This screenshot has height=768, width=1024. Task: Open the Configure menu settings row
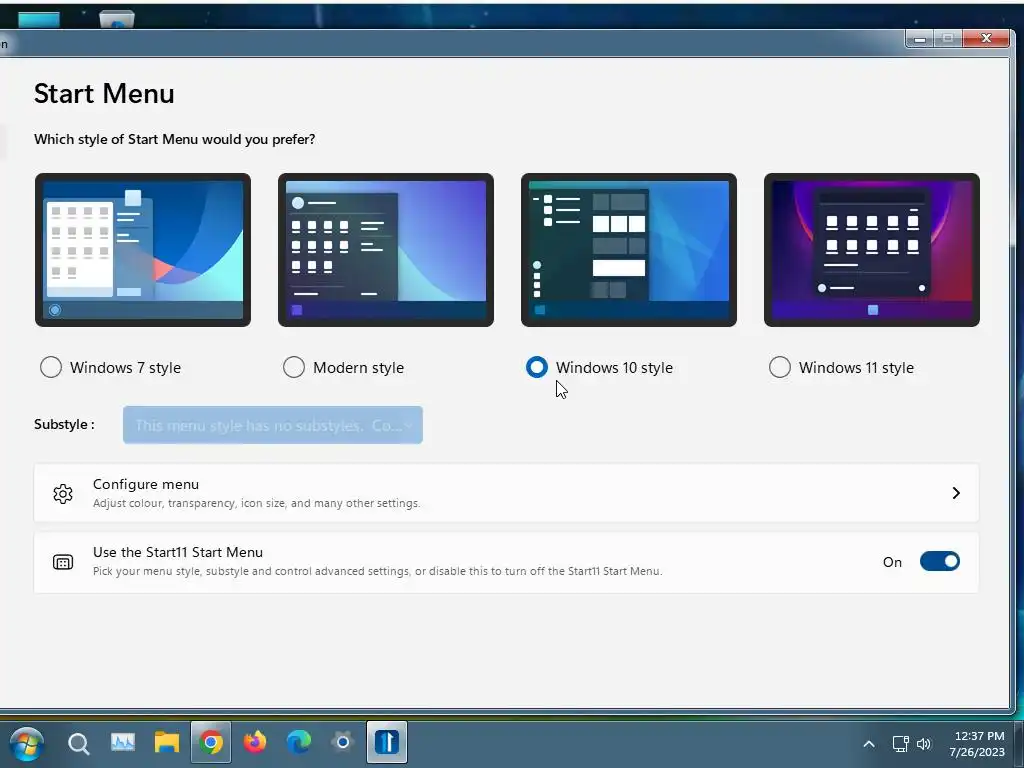pyautogui.click(x=506, y=493)
